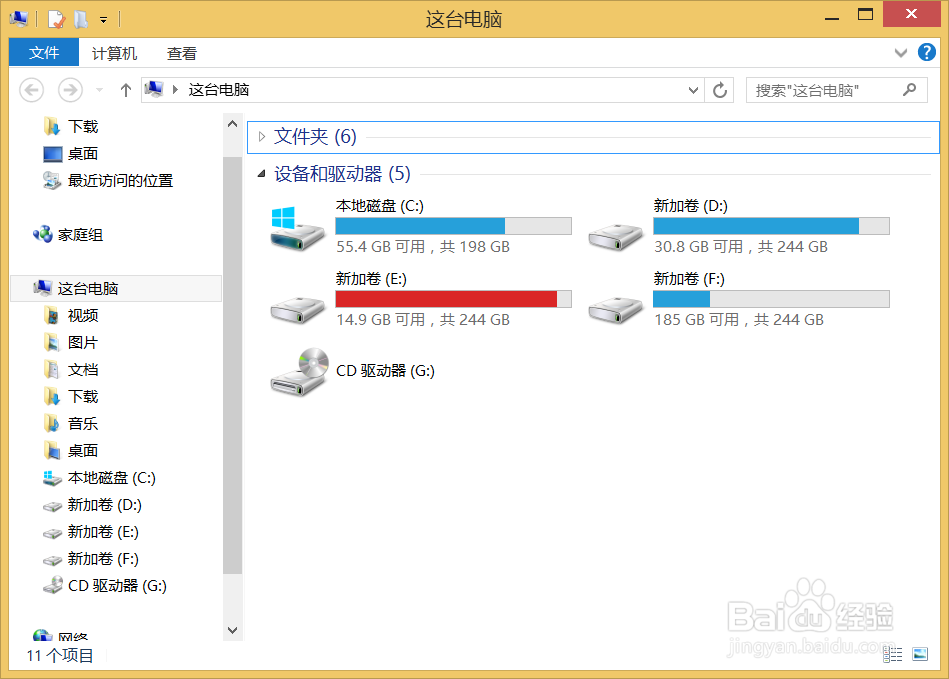The height and width of the screenshot is (679, 949).
Task: Open the Quick Access Toolbar customization dropdown
Action: pos(103,18)
